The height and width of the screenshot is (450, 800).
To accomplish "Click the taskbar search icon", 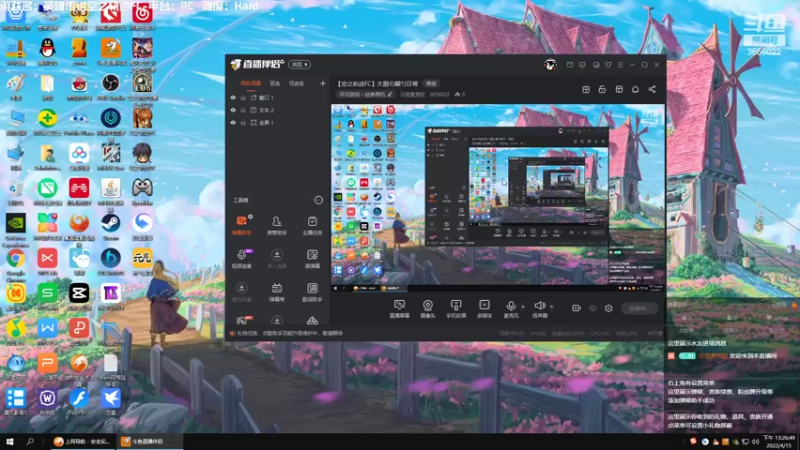I will click(x=30, y=441).
